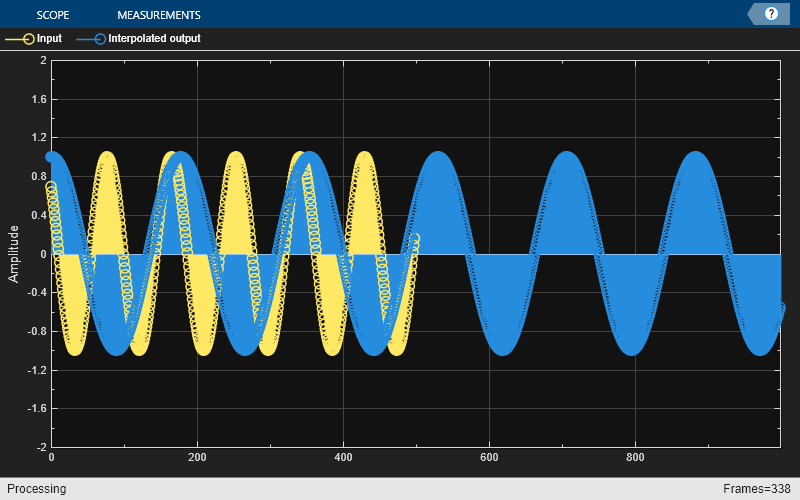Click the y-axis tick label -2
The image size is (800, 500).
click(x=40, y=447)
